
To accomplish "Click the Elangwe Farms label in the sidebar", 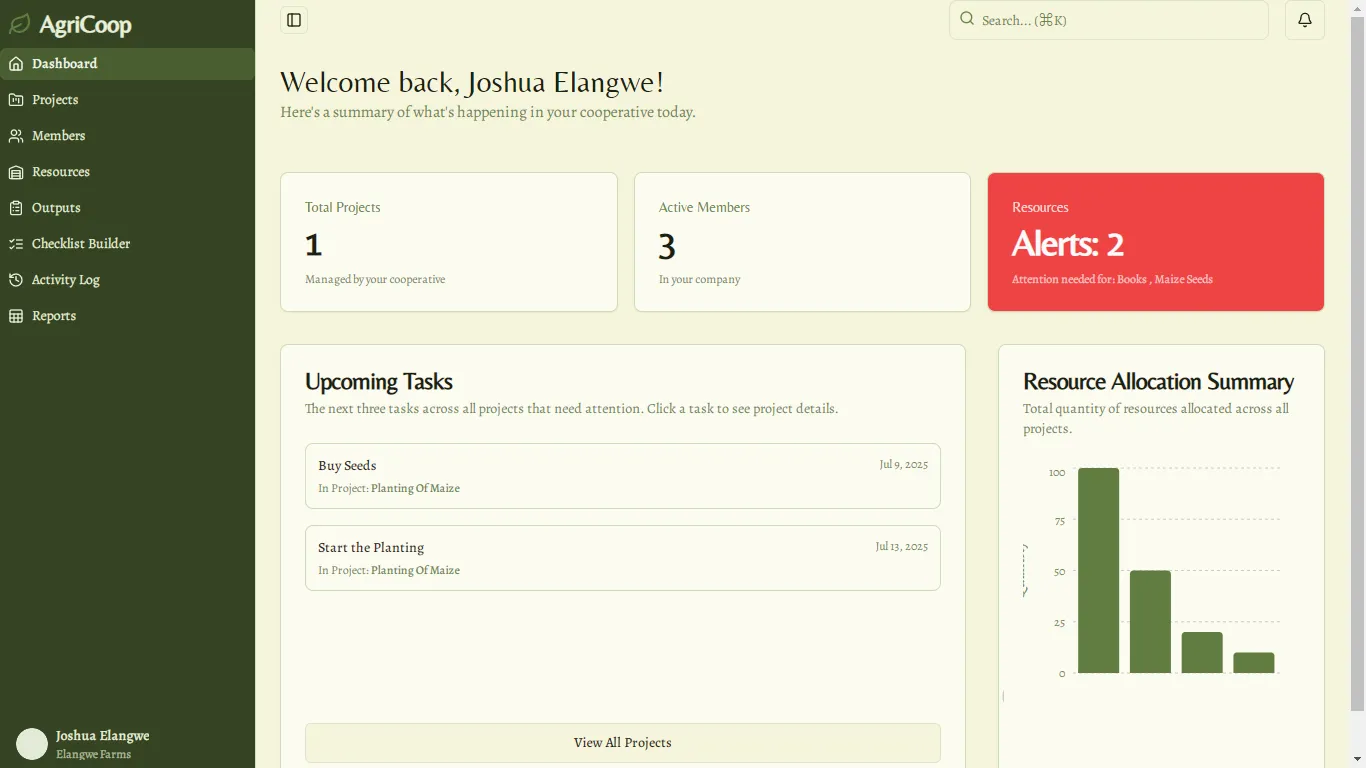I will tap(94, 754).
